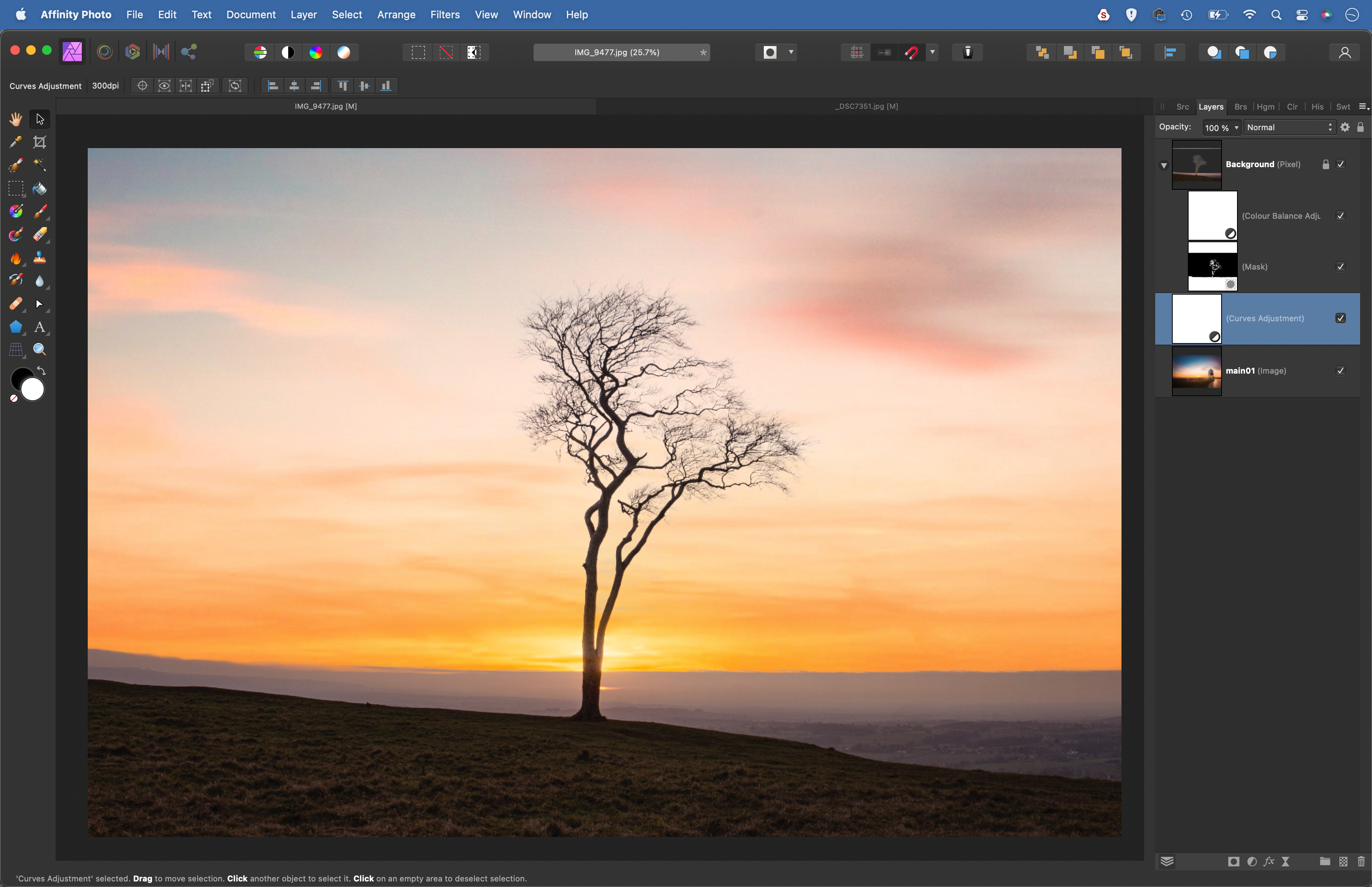Choose the View hand tool

point(15,119)
